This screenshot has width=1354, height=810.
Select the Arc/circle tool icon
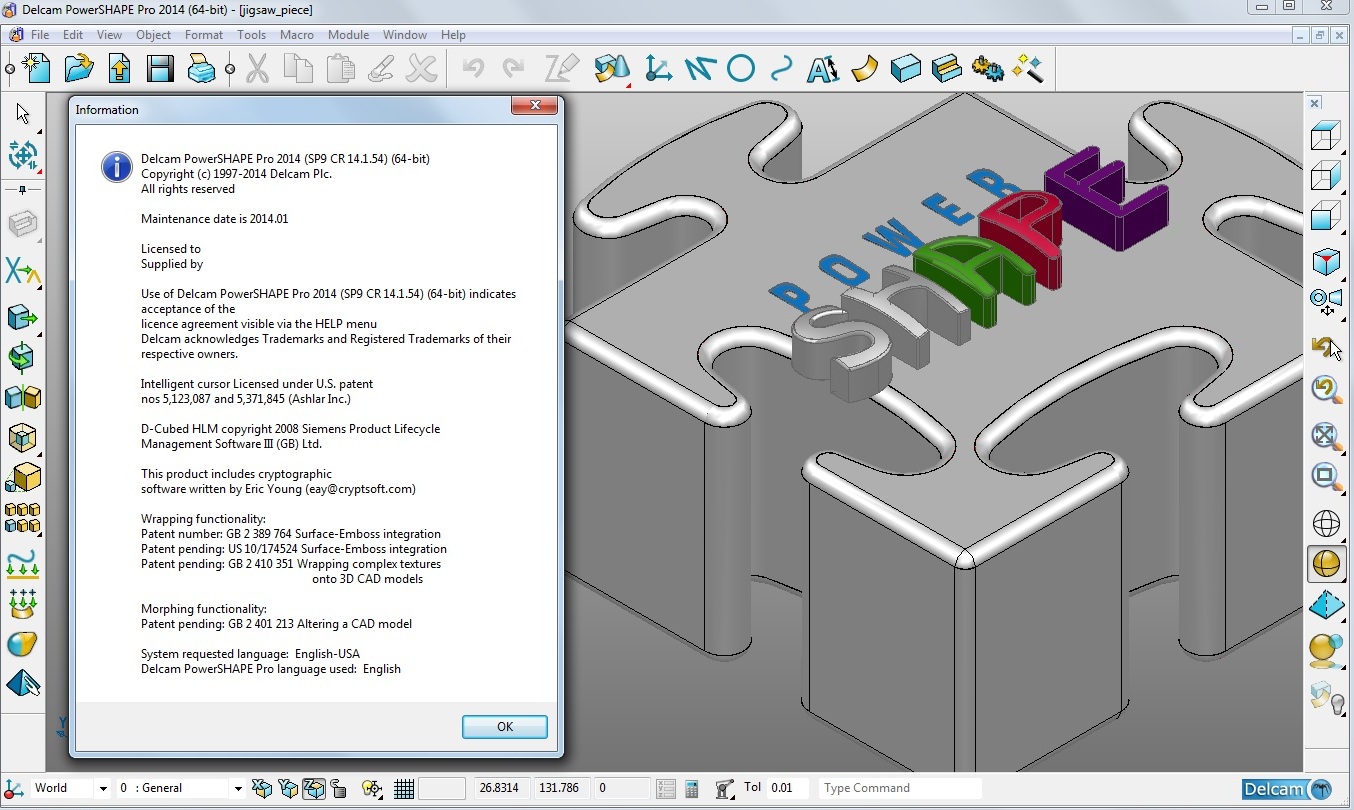coord(740,69)
